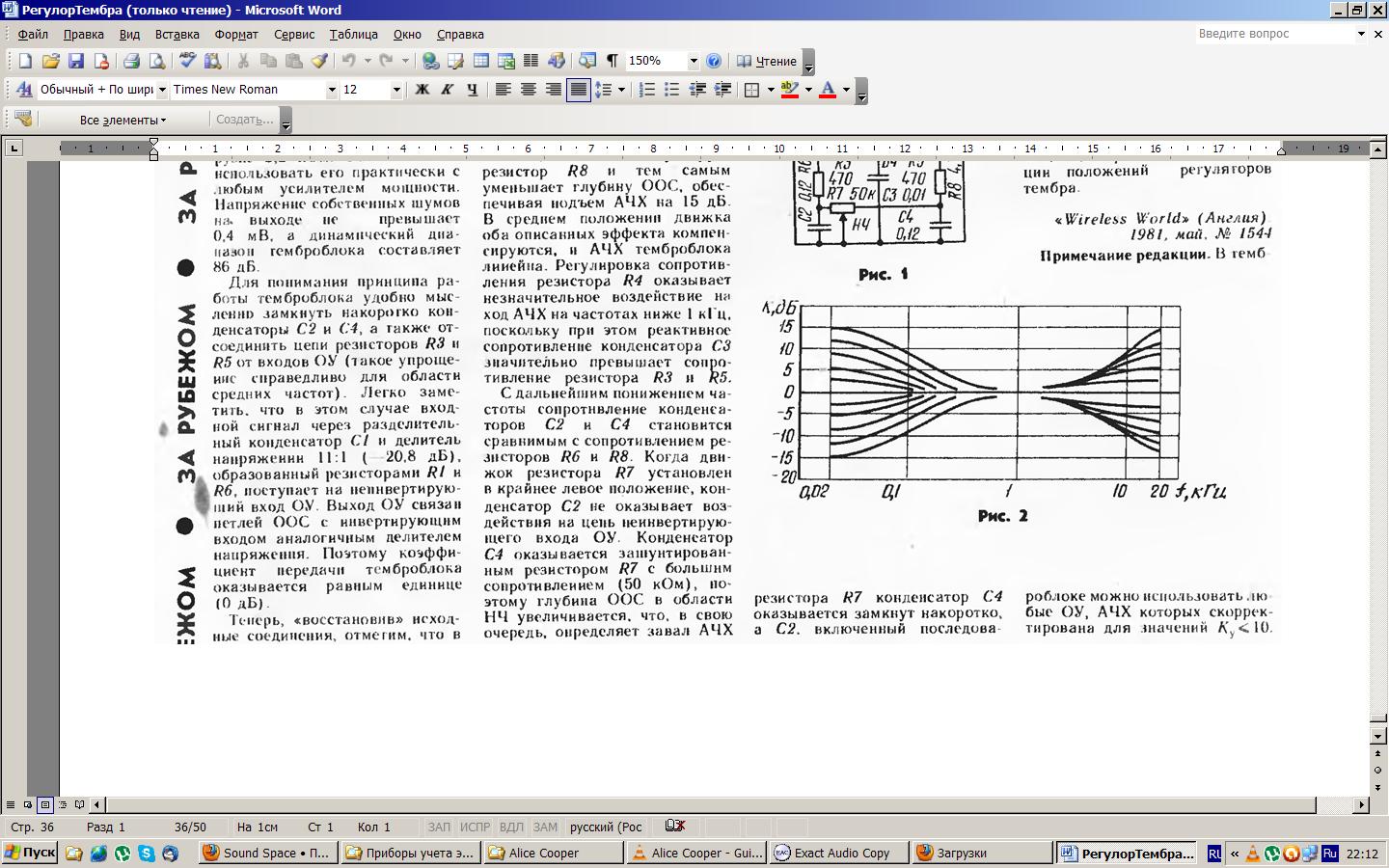Click the Columns layout icon
Viewport: 1389px width, 868px height.
pos(531,61)
